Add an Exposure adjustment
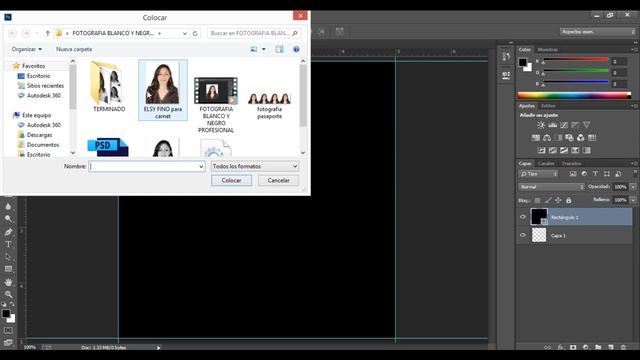Screen dimensions: 640x360 point(576,125)
